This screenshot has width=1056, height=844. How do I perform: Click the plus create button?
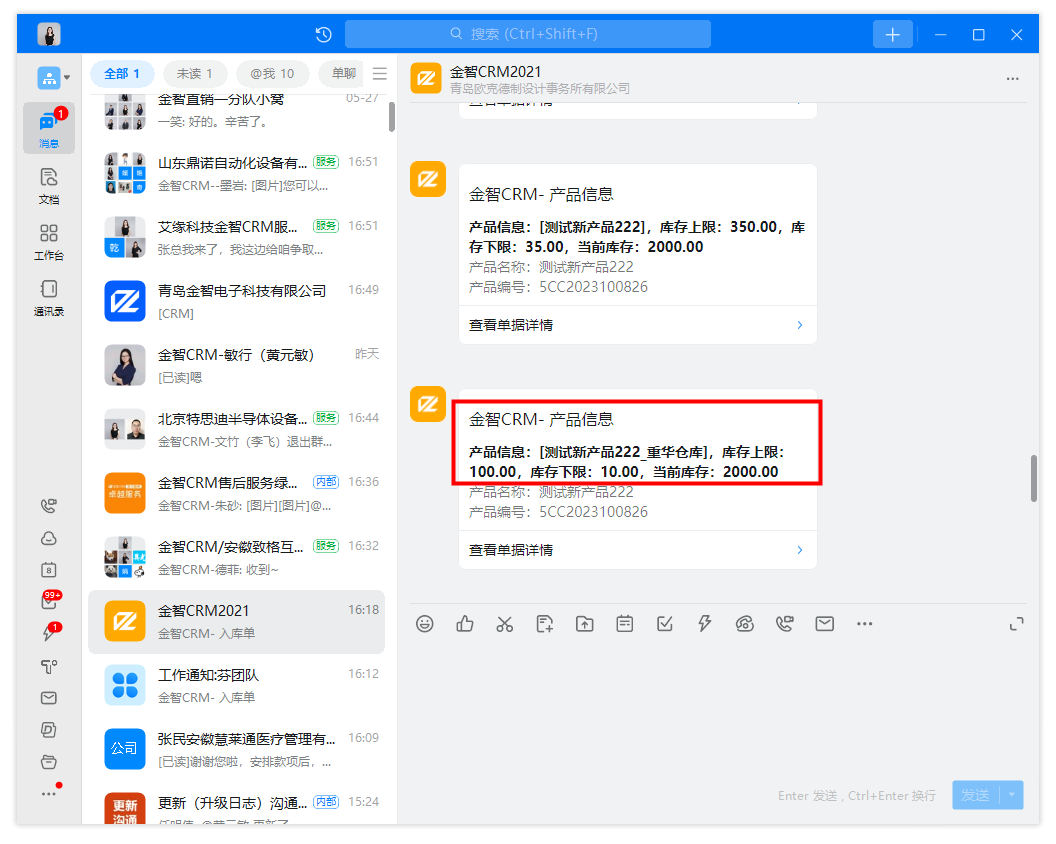coord(892,34)
